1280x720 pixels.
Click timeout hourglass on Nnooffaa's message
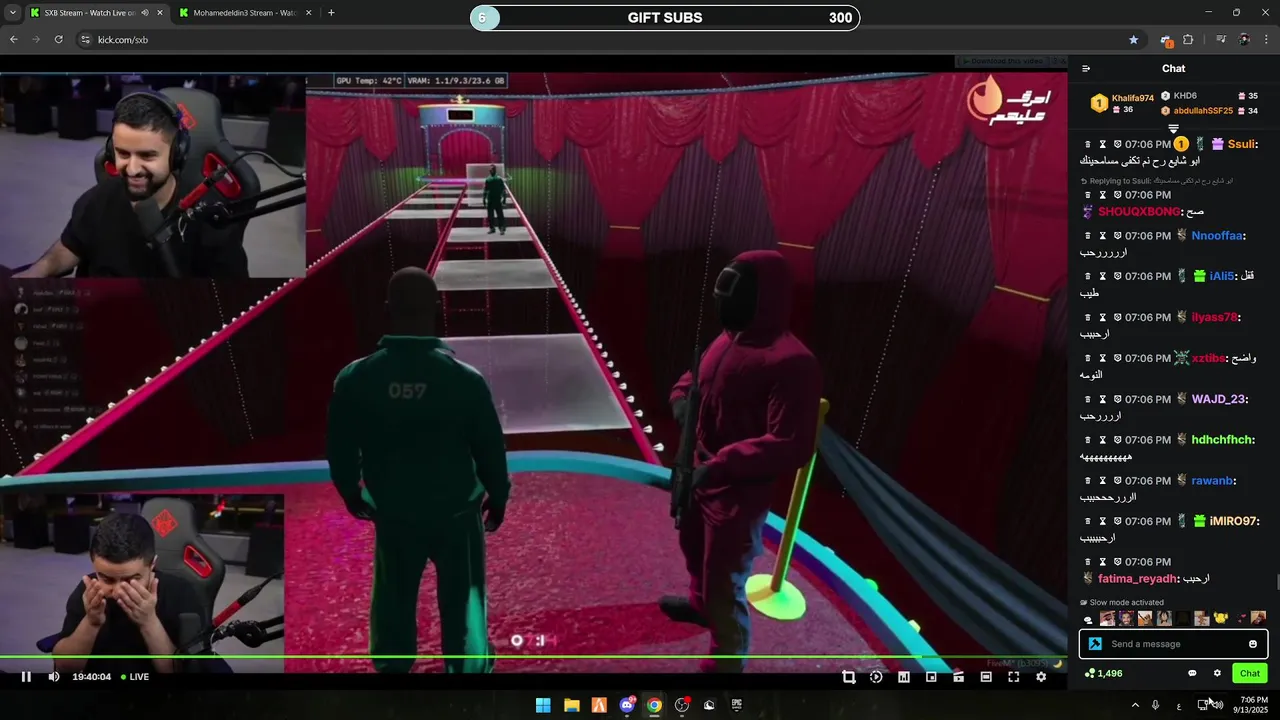pos(1103,236)
